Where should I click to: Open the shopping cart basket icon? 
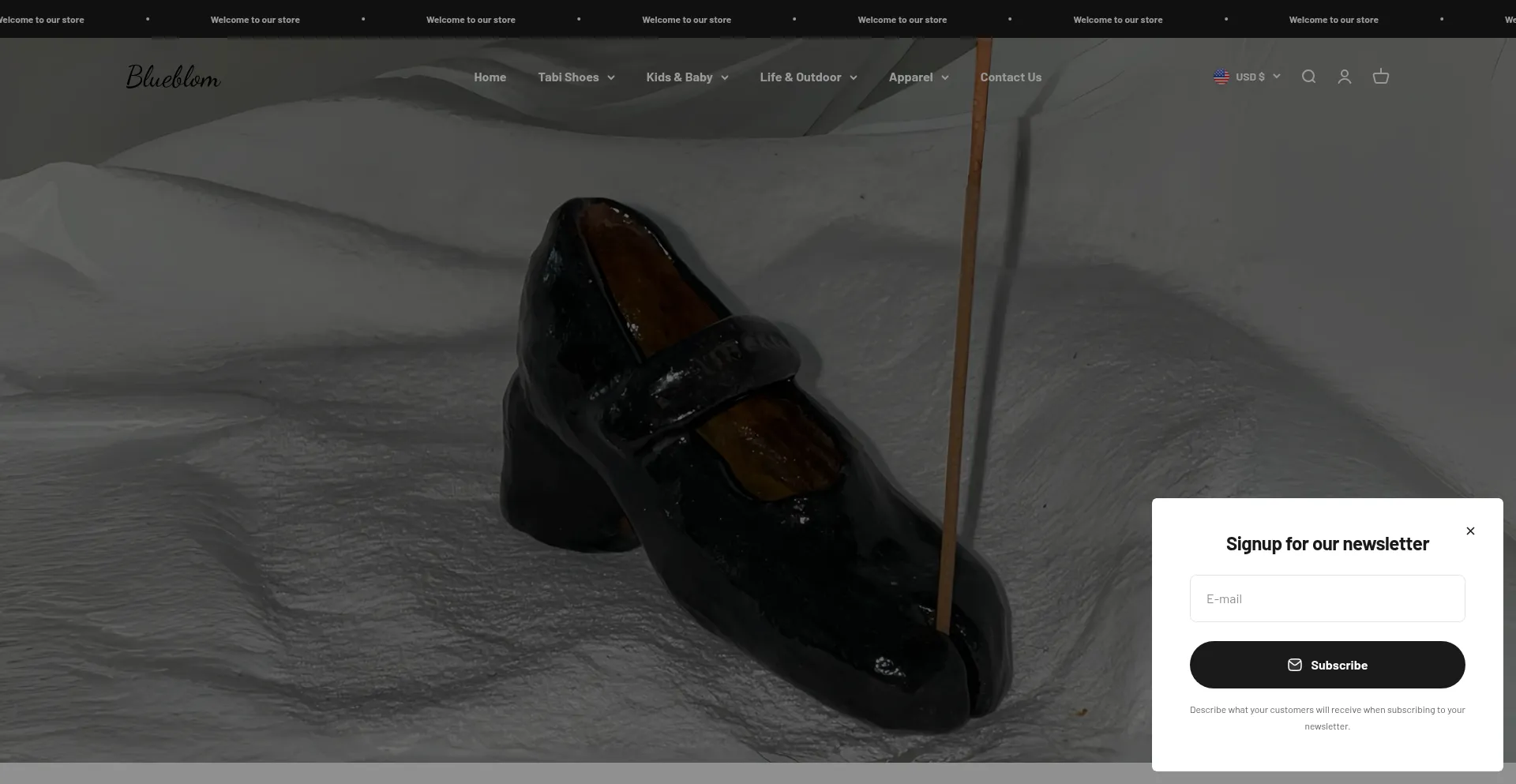(x=1381, y=77)
